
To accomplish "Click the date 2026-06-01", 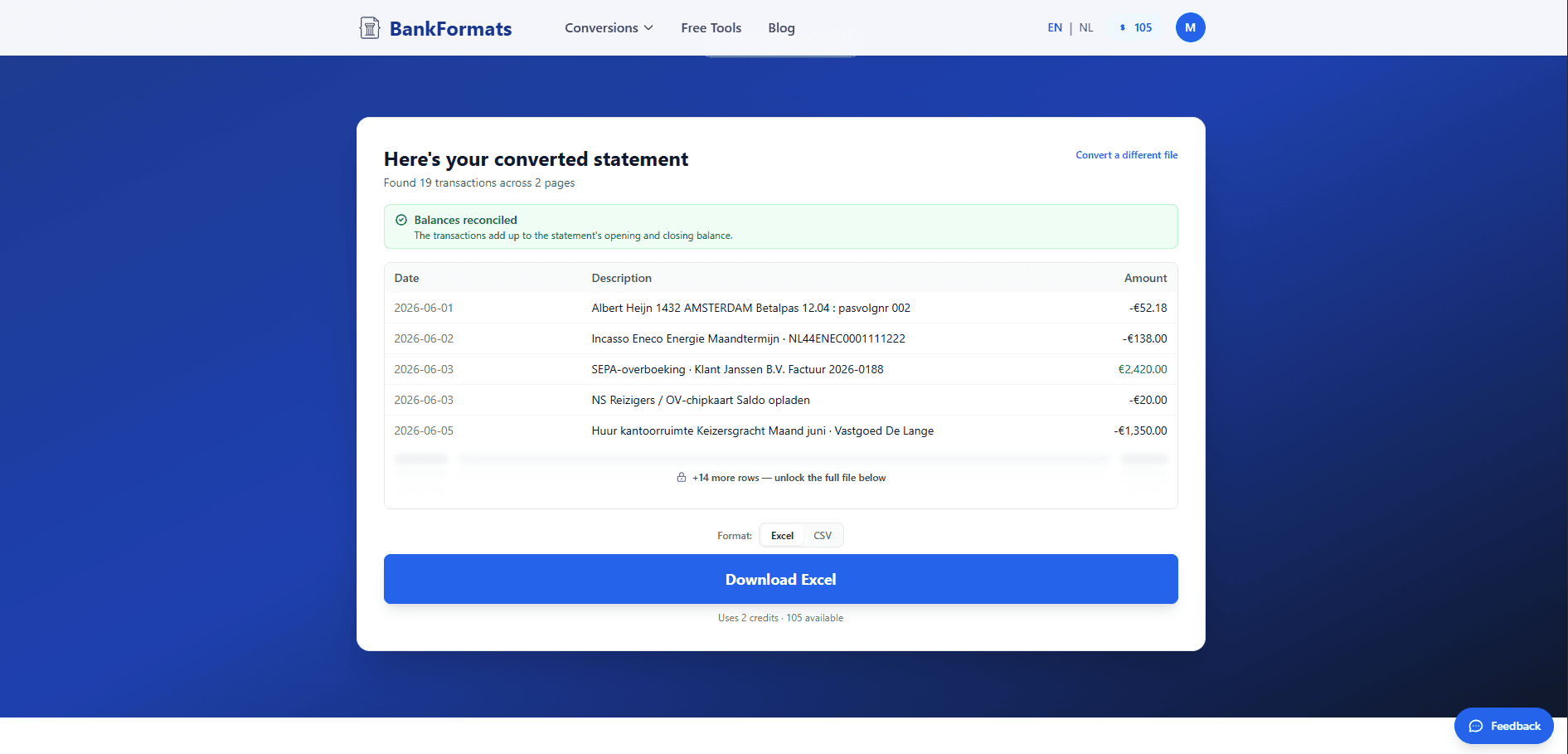I will tap(424, 308).
